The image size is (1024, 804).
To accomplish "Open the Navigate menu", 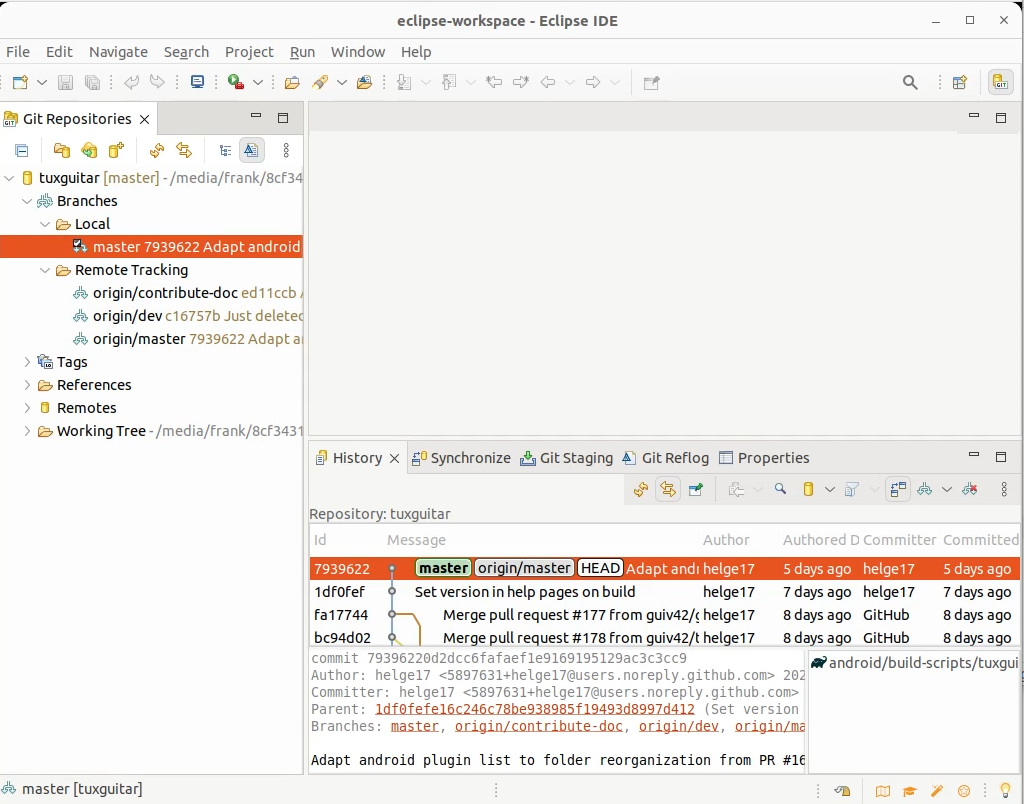I will tap(118, 52).
